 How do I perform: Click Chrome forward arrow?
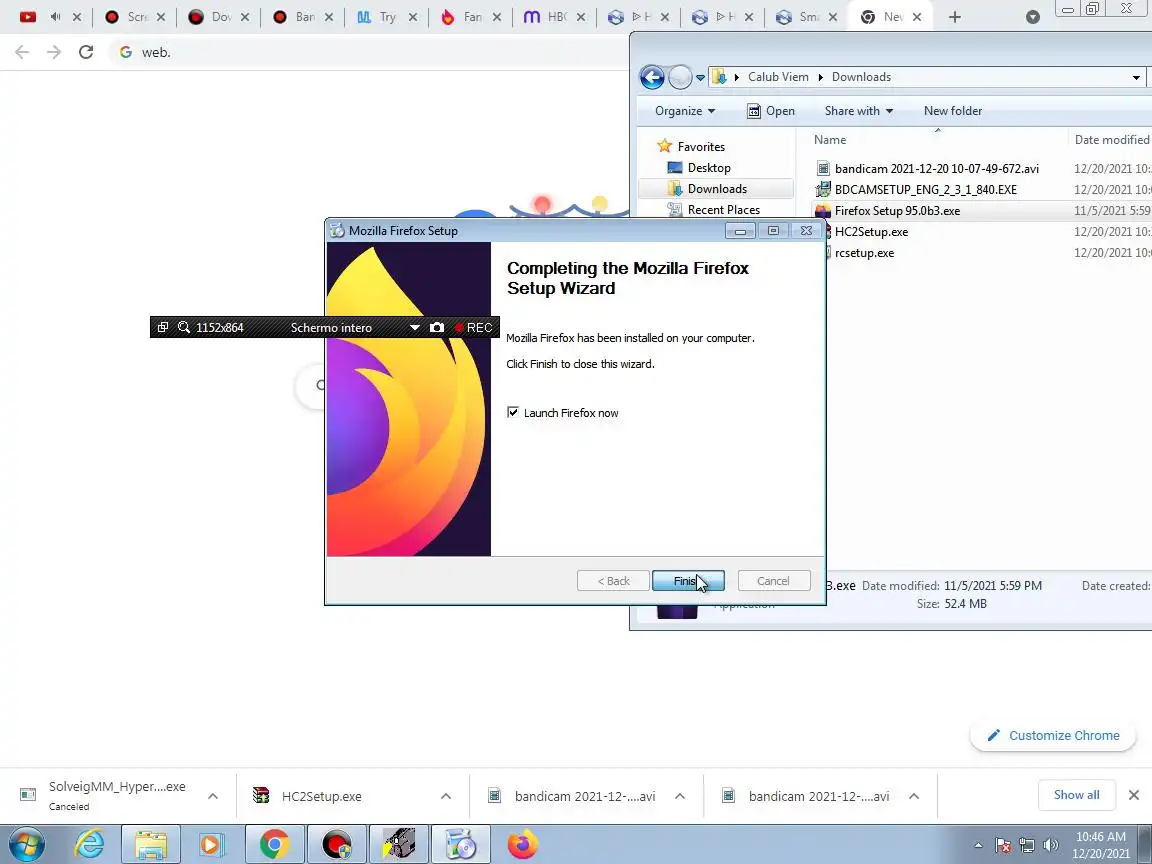pyautogui.click(x=54, y=52)
